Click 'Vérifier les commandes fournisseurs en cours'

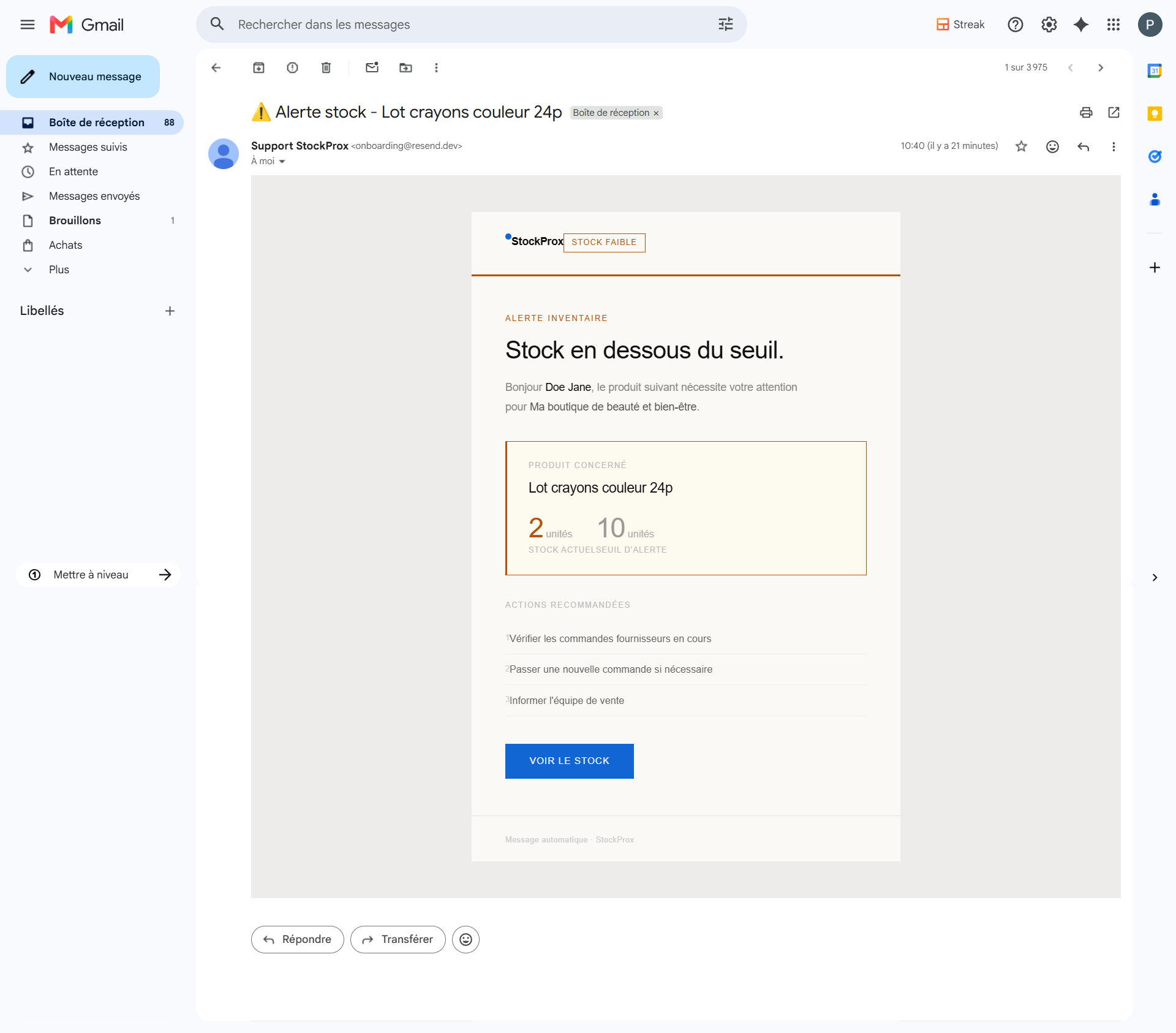click(x=610, y=638)
